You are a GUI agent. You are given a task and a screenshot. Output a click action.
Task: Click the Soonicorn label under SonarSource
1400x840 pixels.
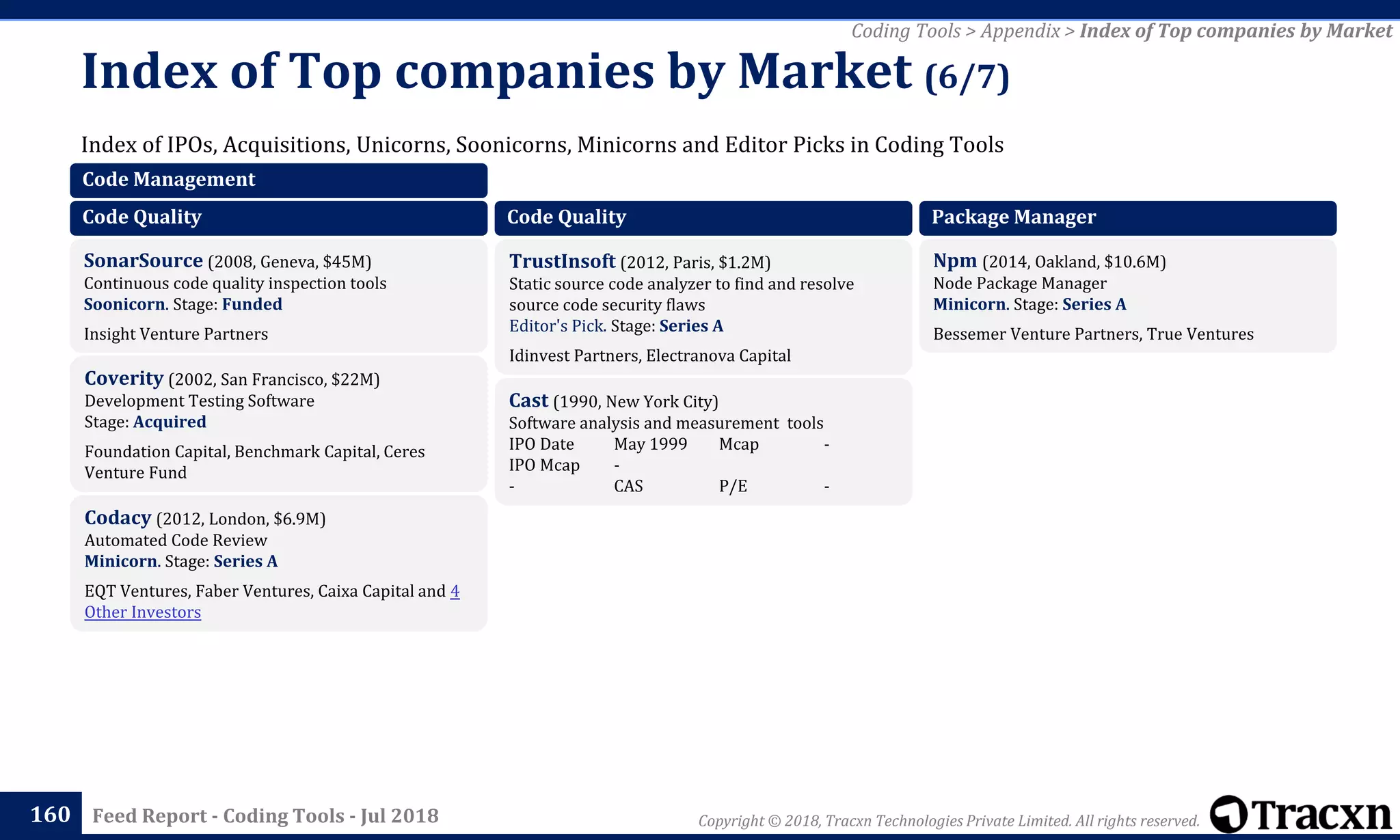click(124, 304)
